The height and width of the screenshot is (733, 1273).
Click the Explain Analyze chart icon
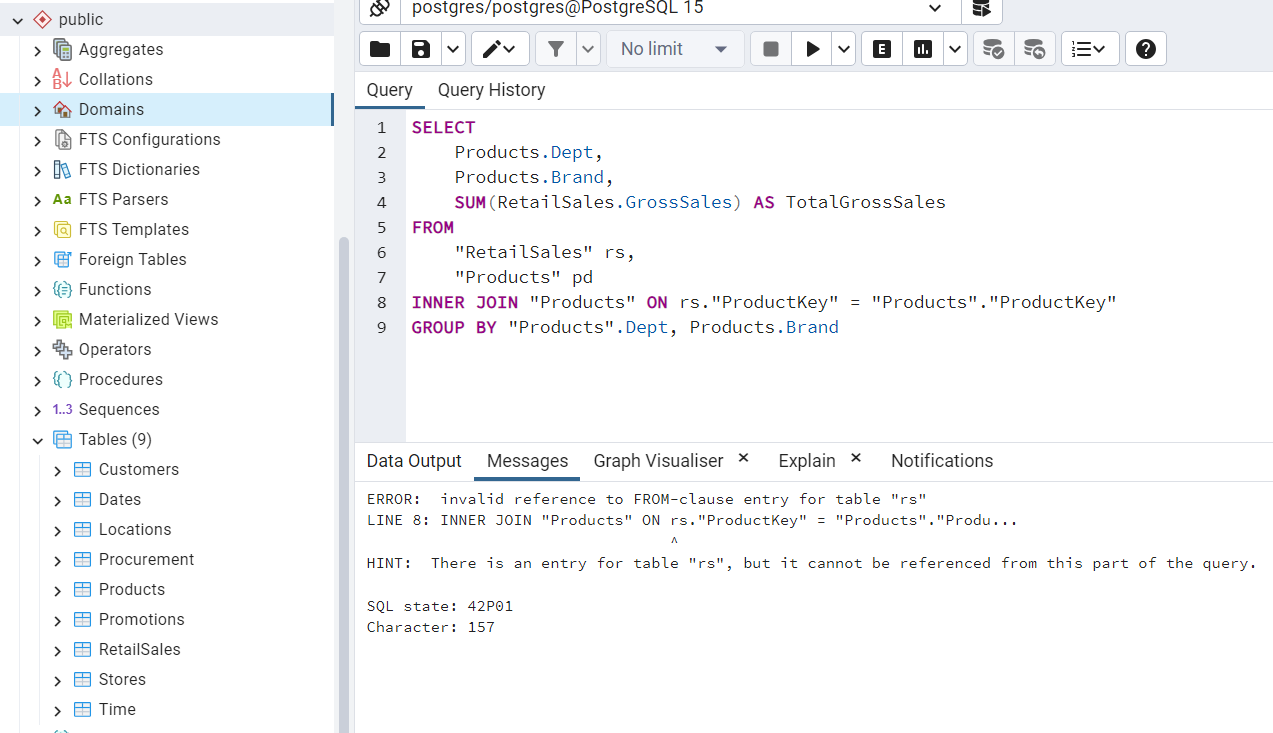pos(923,49)
